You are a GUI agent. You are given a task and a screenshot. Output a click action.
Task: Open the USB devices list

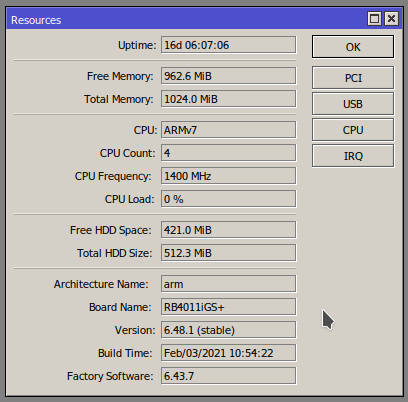pyautogui.click(x=353, y=104)
